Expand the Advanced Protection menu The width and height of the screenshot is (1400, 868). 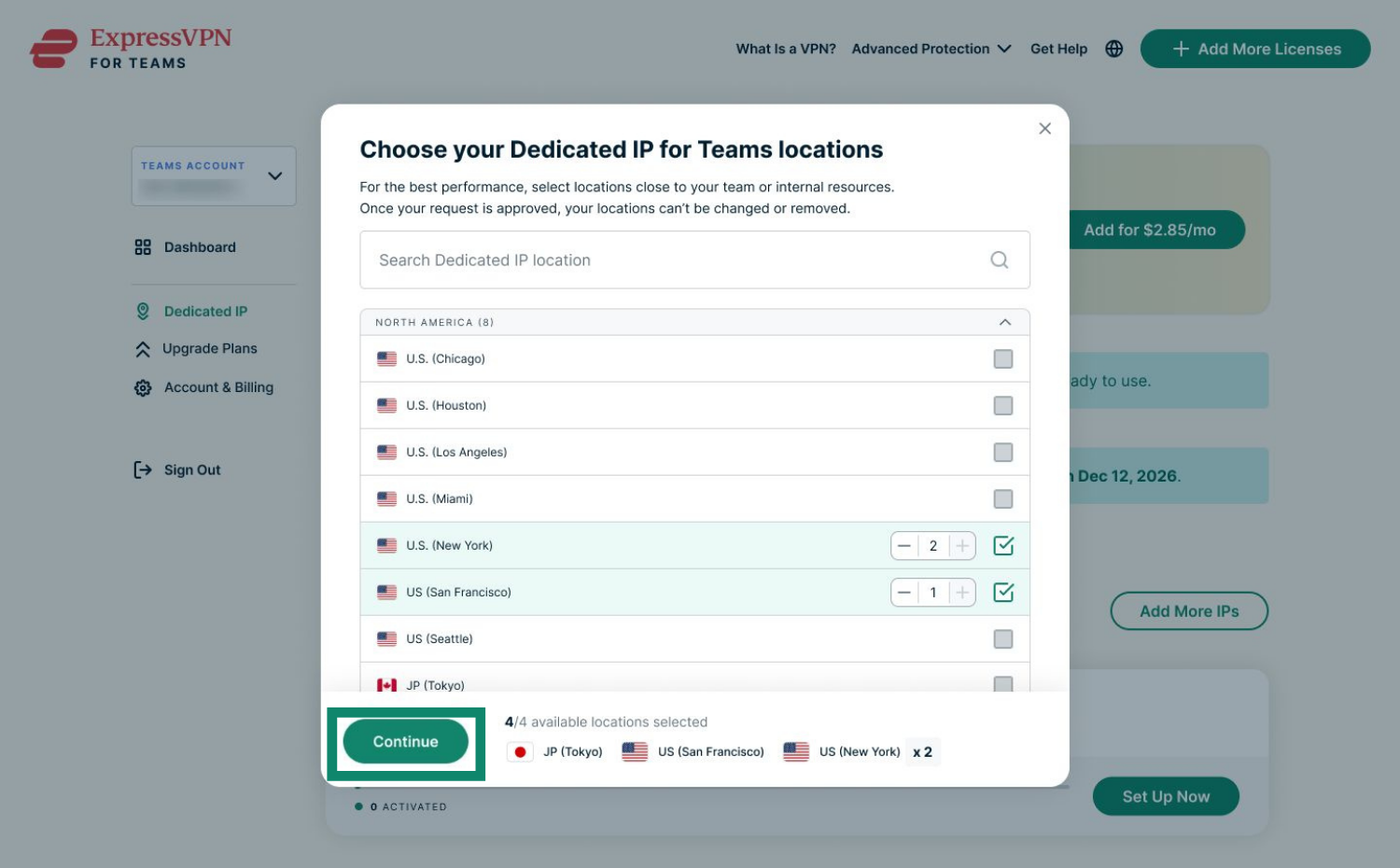point(931,49)
